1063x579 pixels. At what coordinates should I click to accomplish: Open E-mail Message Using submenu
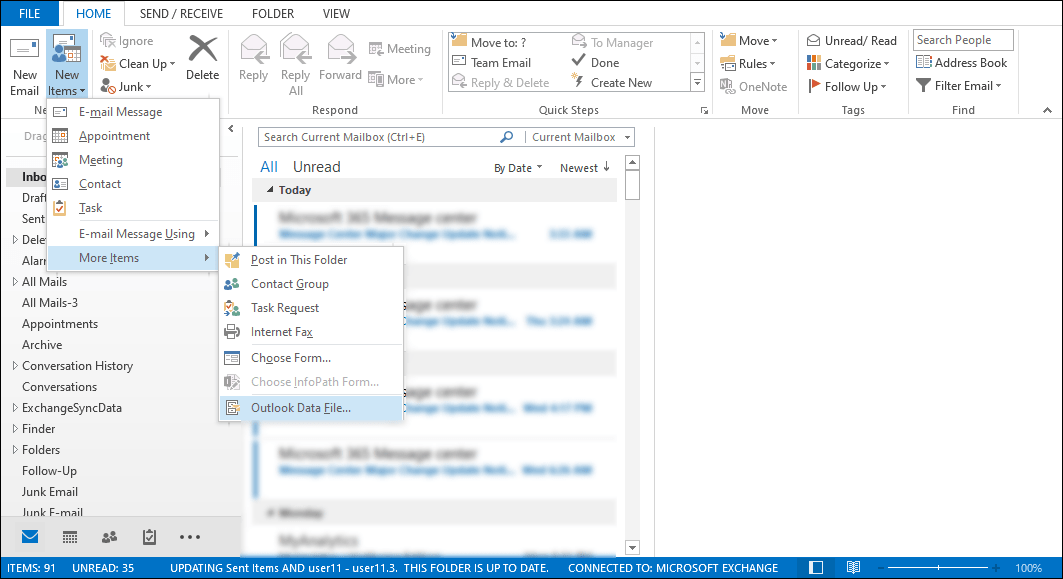(134, 234)
